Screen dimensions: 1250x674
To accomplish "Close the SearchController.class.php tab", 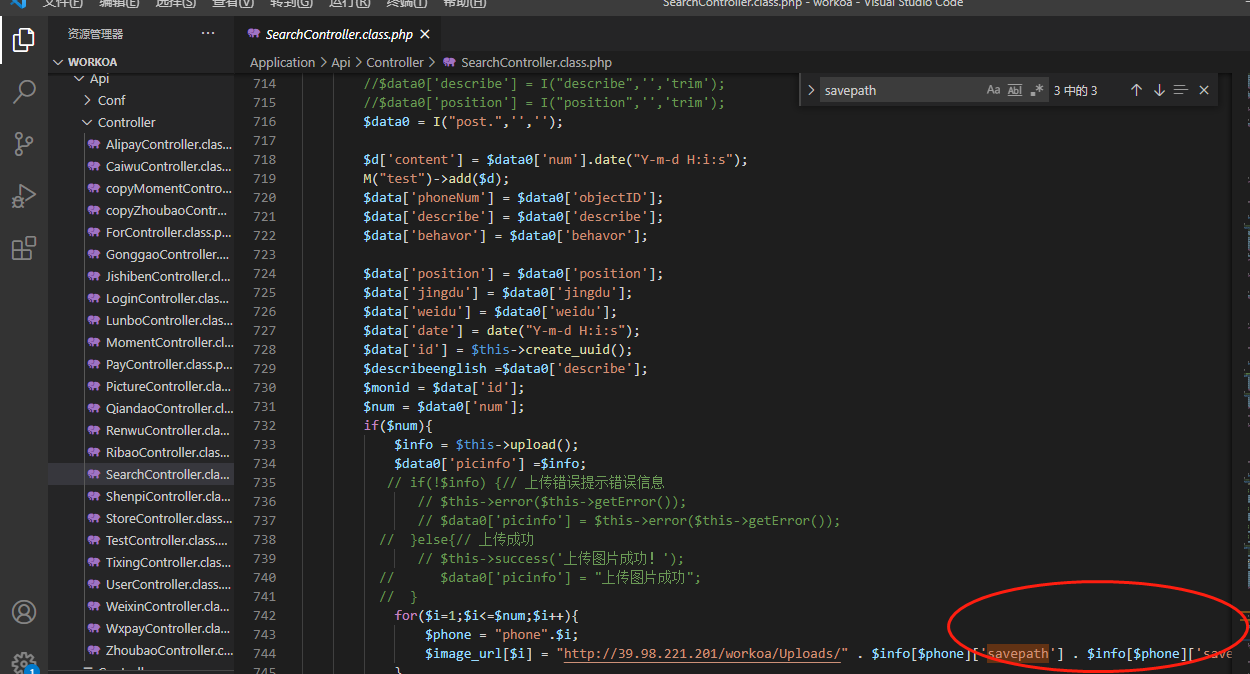I will coord(425,34).
